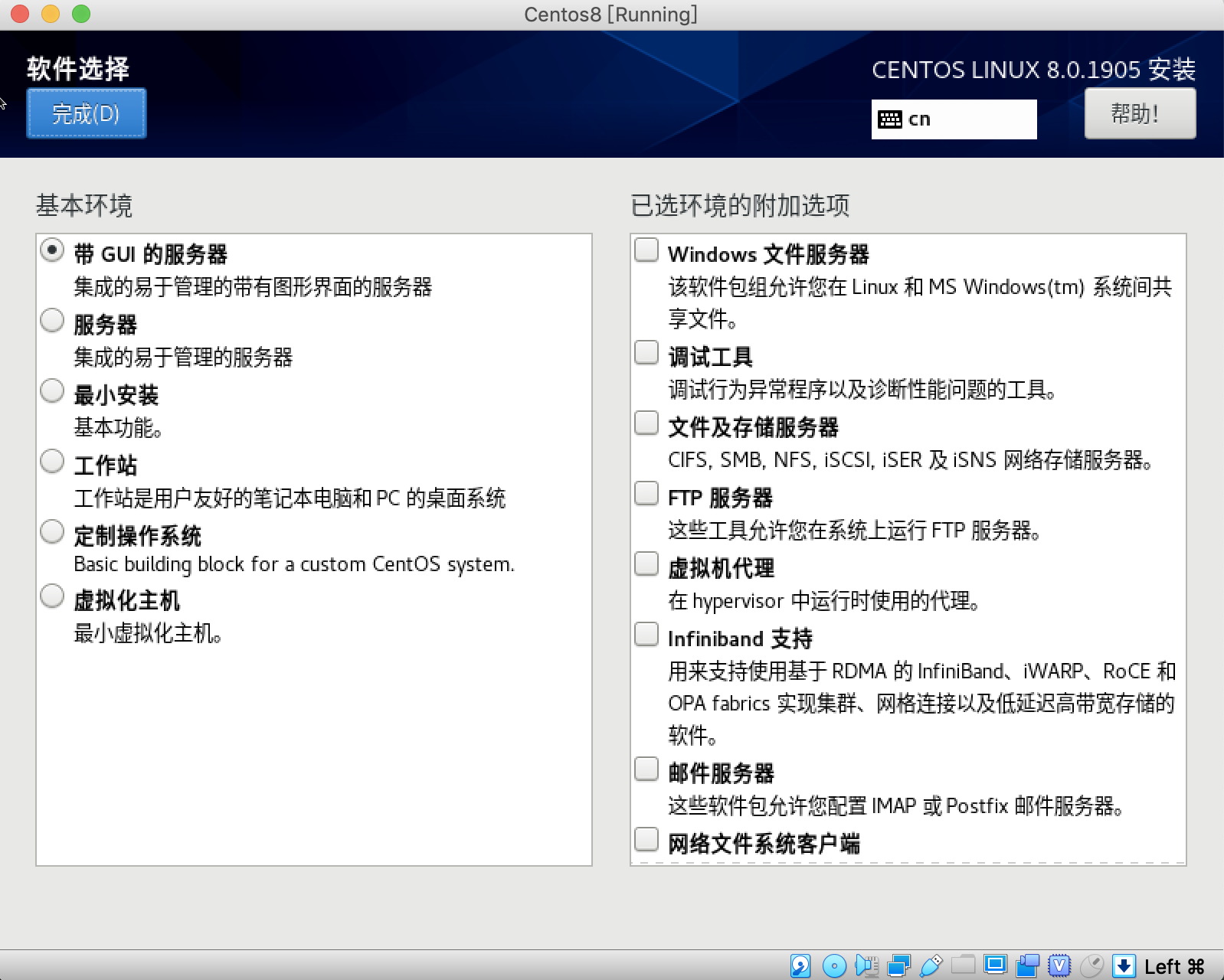Select 定制操作系统 radio button
The width and height of the screenshot is (1224, 980).
[x=52, y=532]
